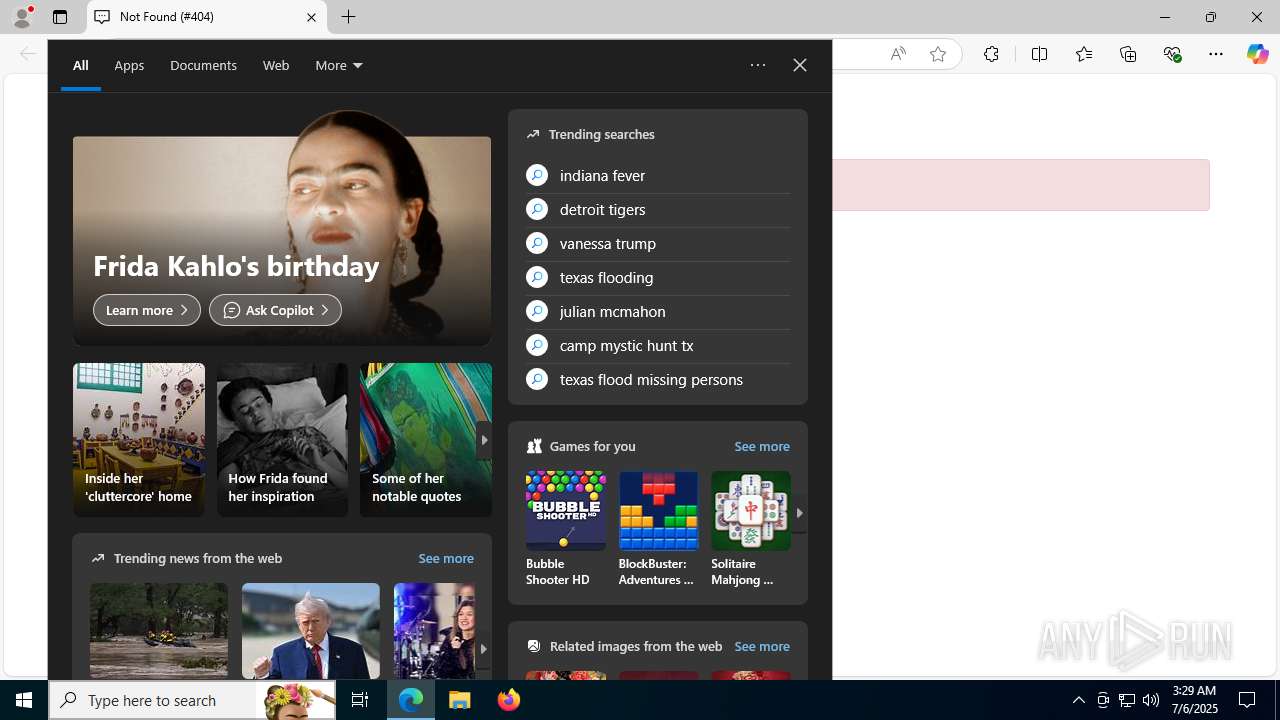Switch to Apps search tab

pos(129,65)
